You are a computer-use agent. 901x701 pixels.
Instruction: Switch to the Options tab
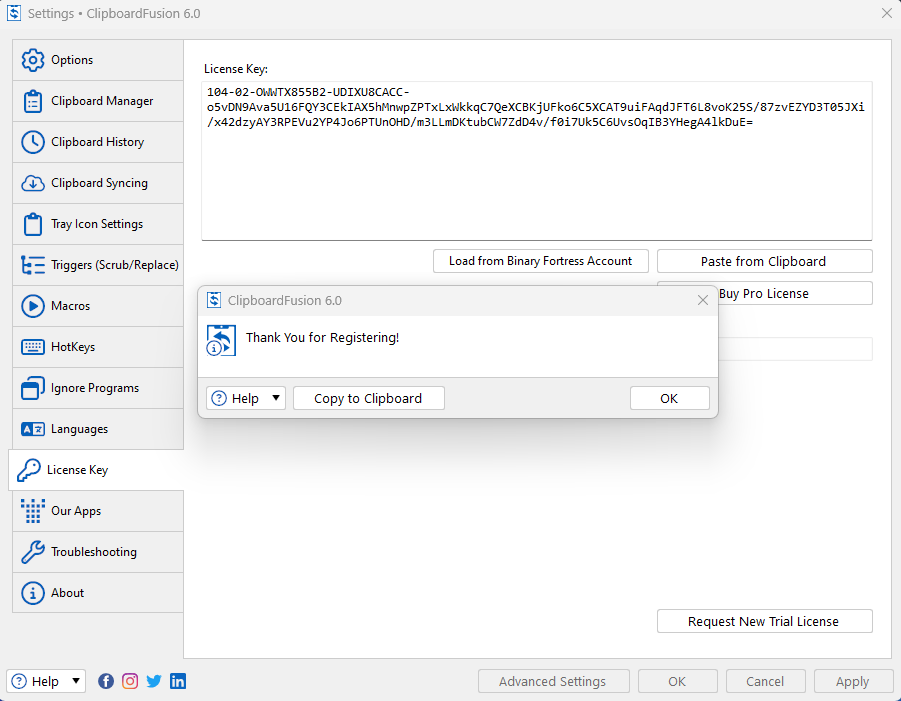coord(98,60)
